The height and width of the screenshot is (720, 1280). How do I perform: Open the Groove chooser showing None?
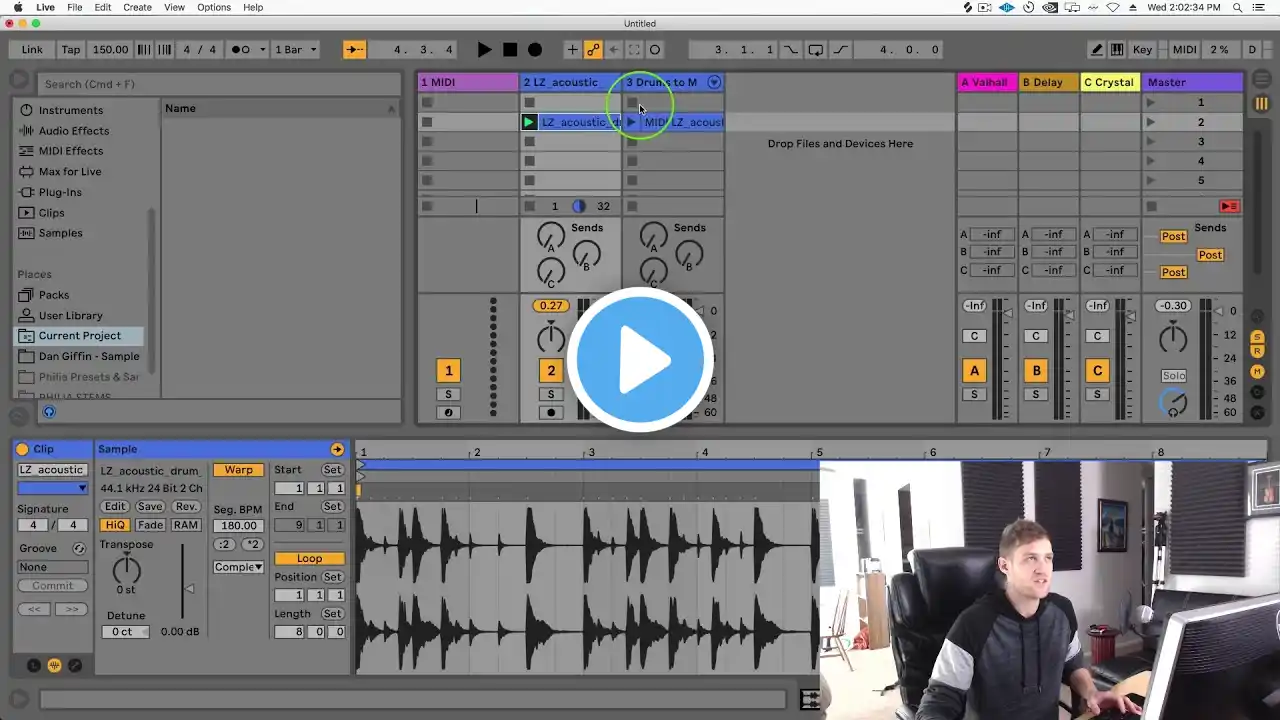coord(53,567)
